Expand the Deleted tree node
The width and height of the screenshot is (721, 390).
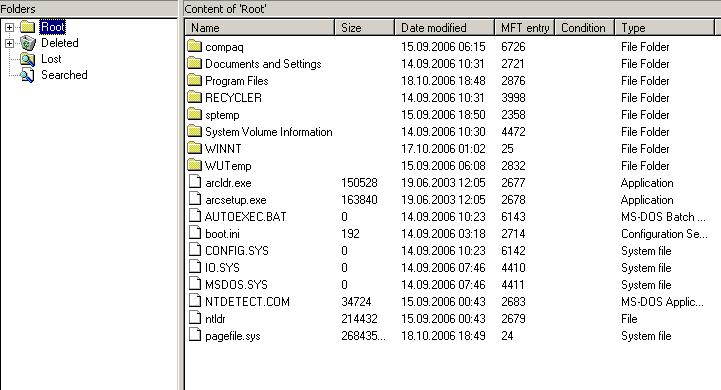[9, 43]
